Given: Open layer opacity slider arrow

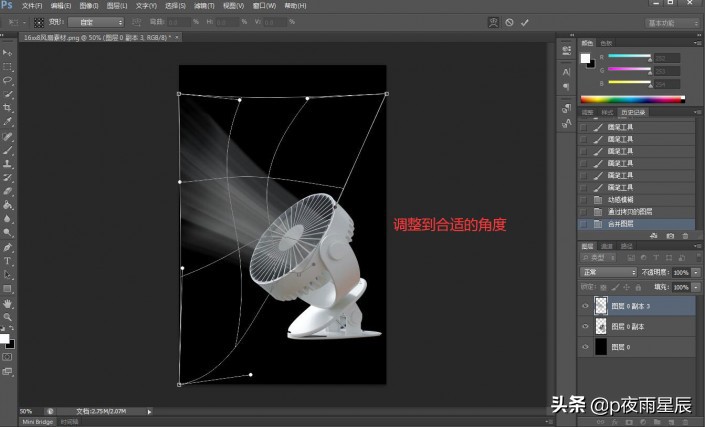Looking at the screenshot, I should (x=696, y=272).
